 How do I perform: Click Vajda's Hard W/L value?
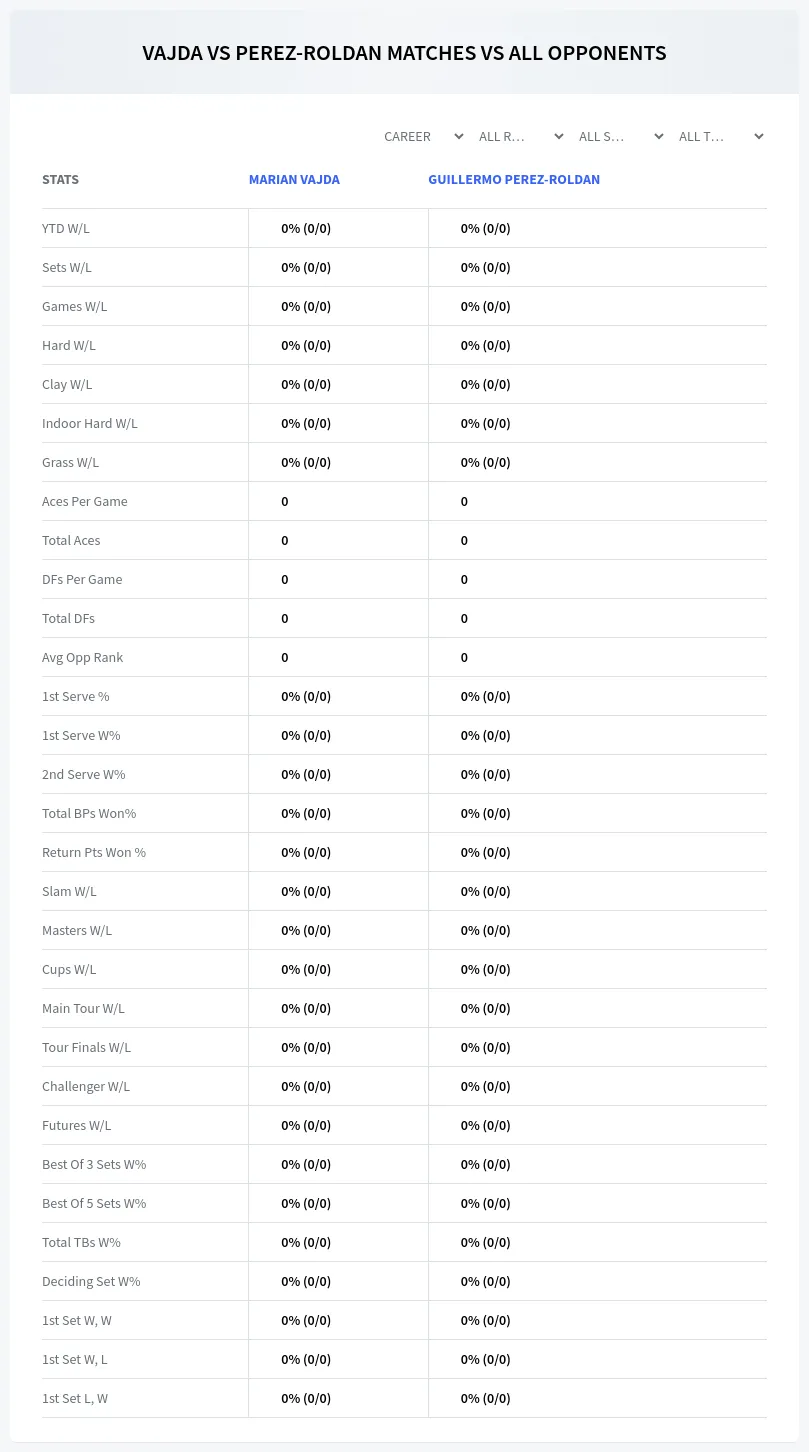[306, 345]
